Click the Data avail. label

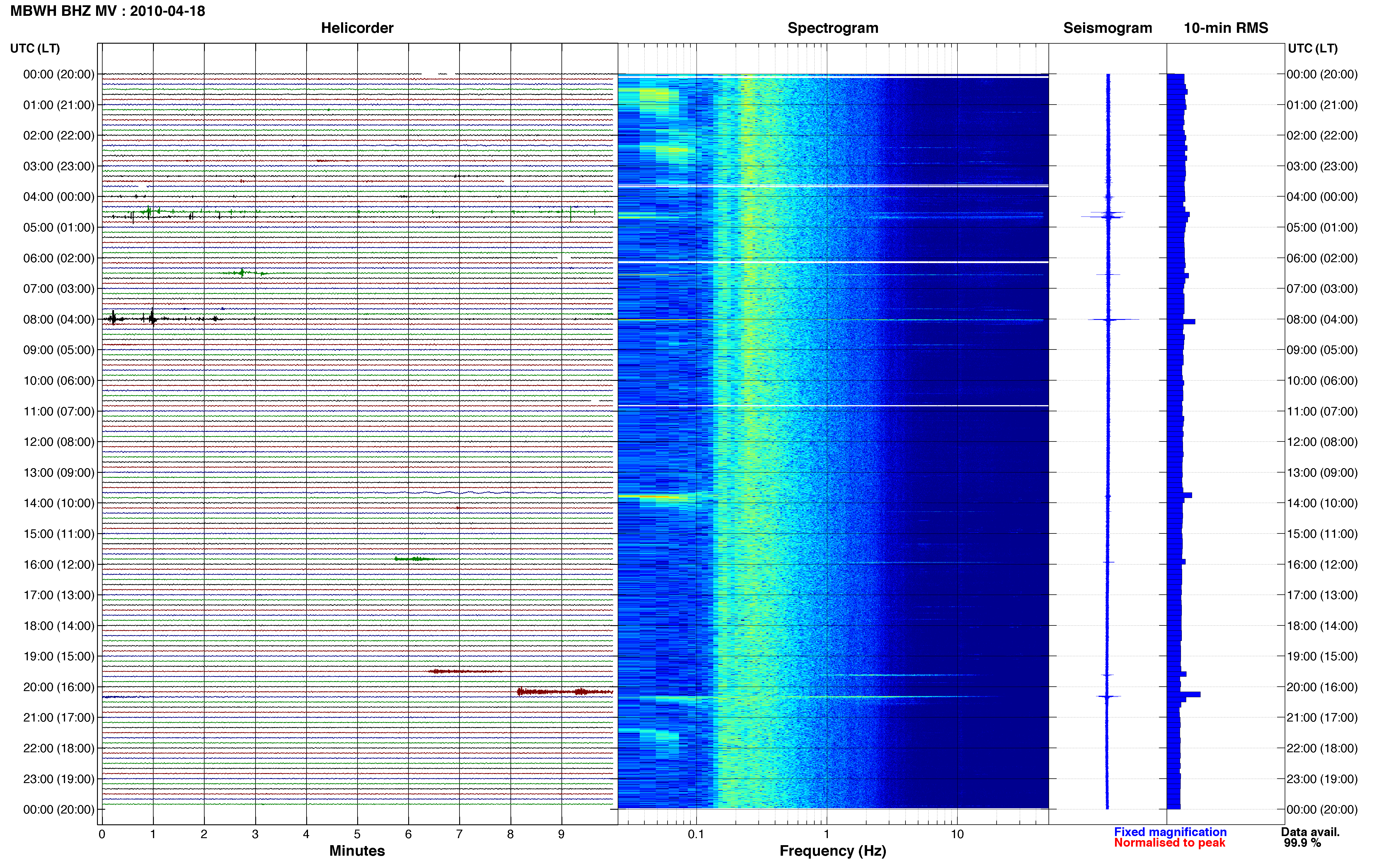click(x=1310, y=832)
